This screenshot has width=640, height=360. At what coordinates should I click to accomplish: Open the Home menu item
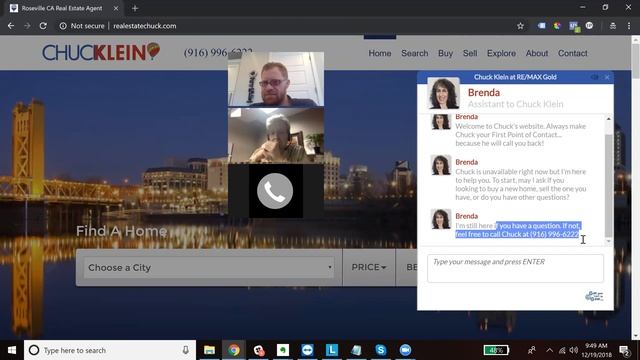(x=380, y=53)
